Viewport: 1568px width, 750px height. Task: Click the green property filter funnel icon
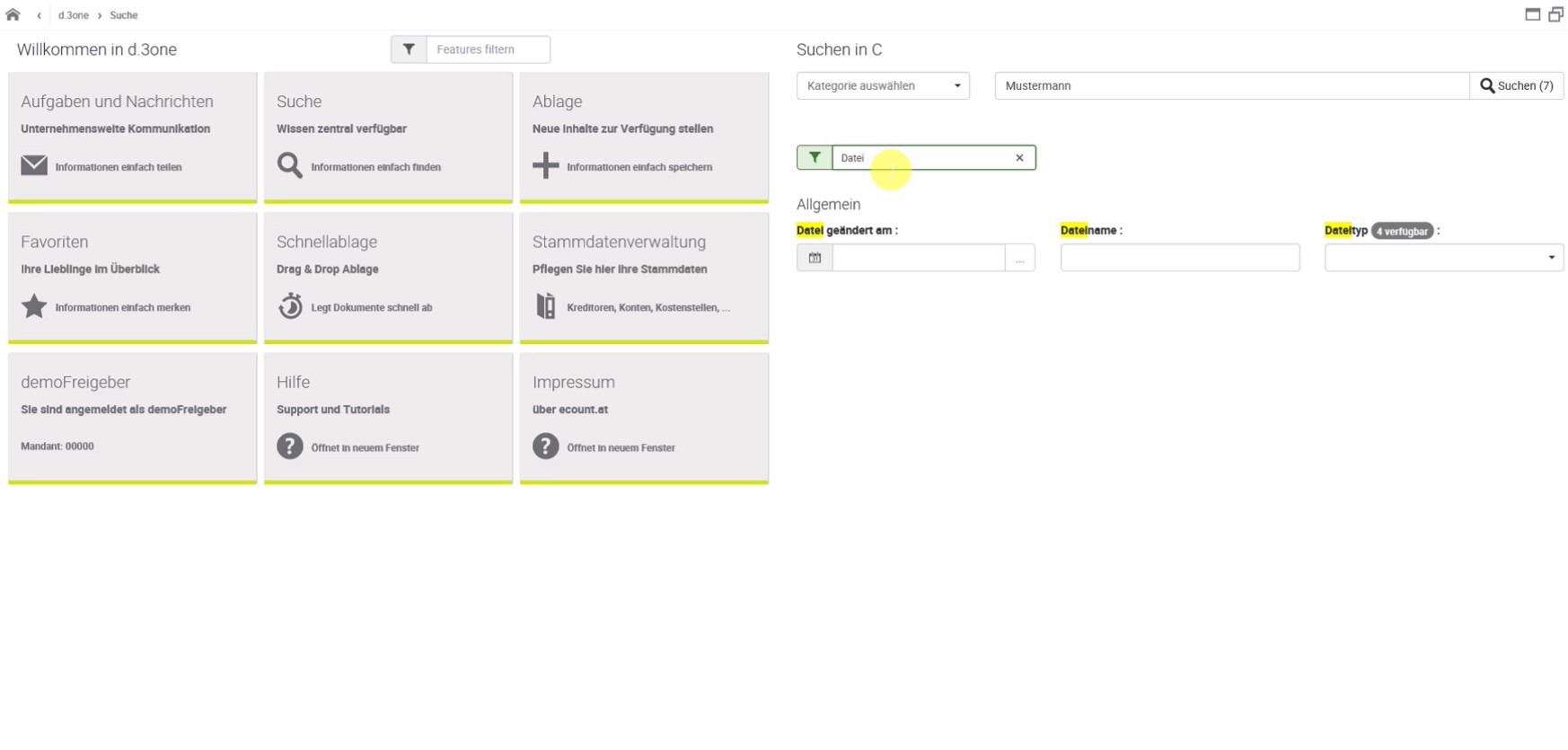(x=815, y=157)
